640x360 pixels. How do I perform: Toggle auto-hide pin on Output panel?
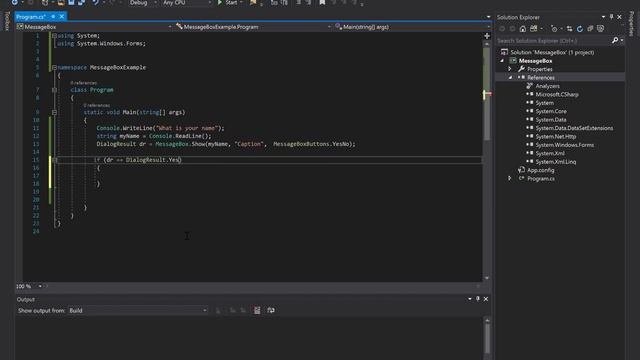click(x=478, y=299)
